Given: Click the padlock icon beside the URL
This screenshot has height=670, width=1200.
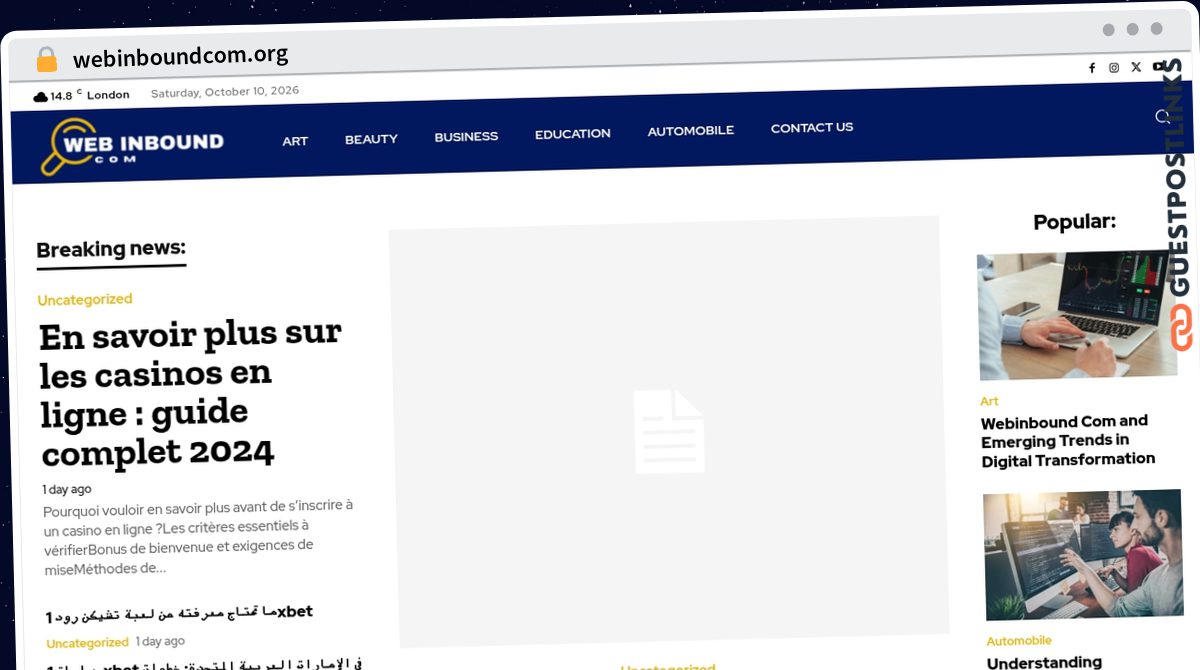Looking at the screenshot, I should [x=47, y=60].
